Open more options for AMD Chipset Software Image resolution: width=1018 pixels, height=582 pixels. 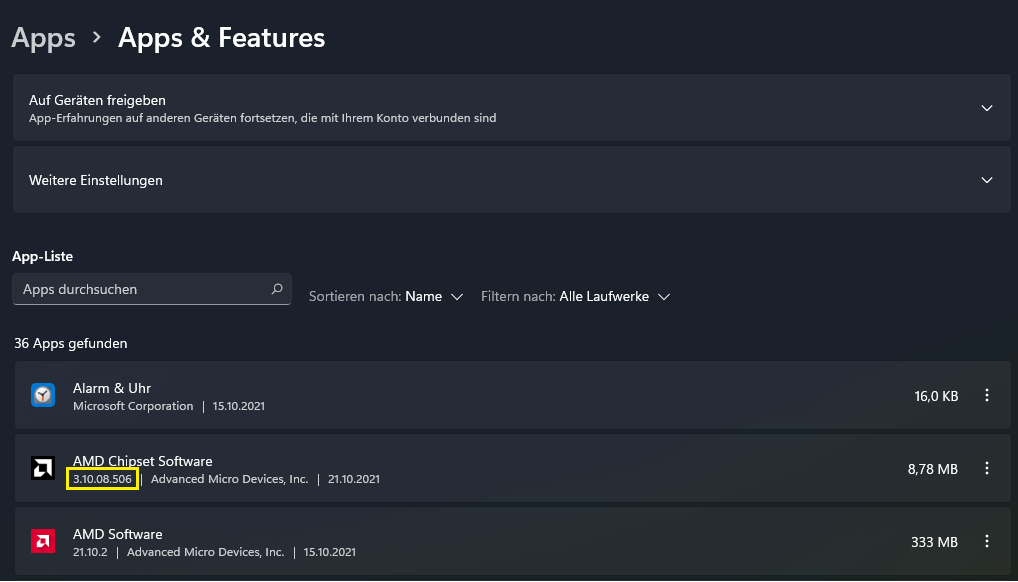pos(987,468)
